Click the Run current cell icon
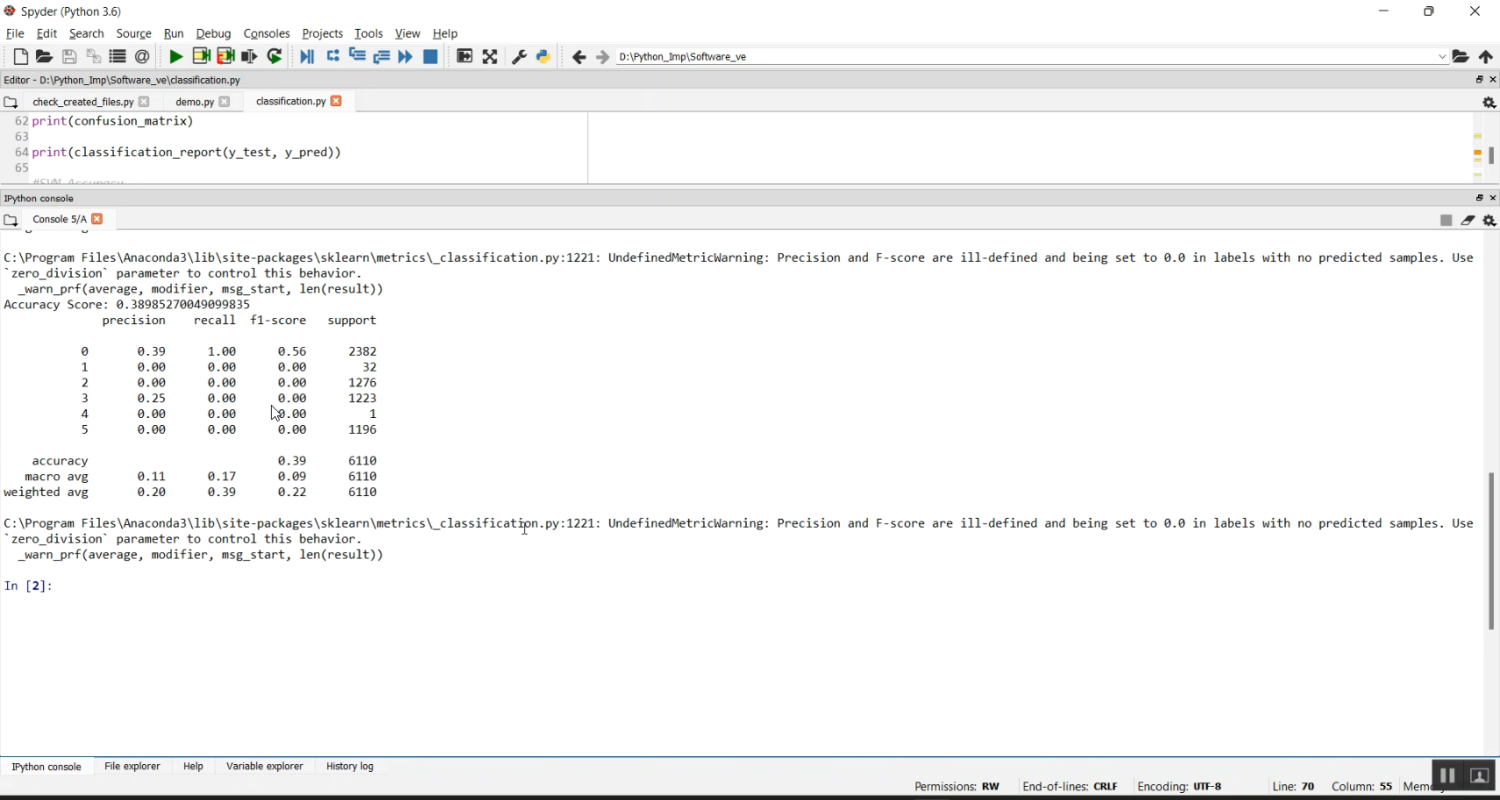Viewport: 1500px width, 800px height. pos(201,57)
